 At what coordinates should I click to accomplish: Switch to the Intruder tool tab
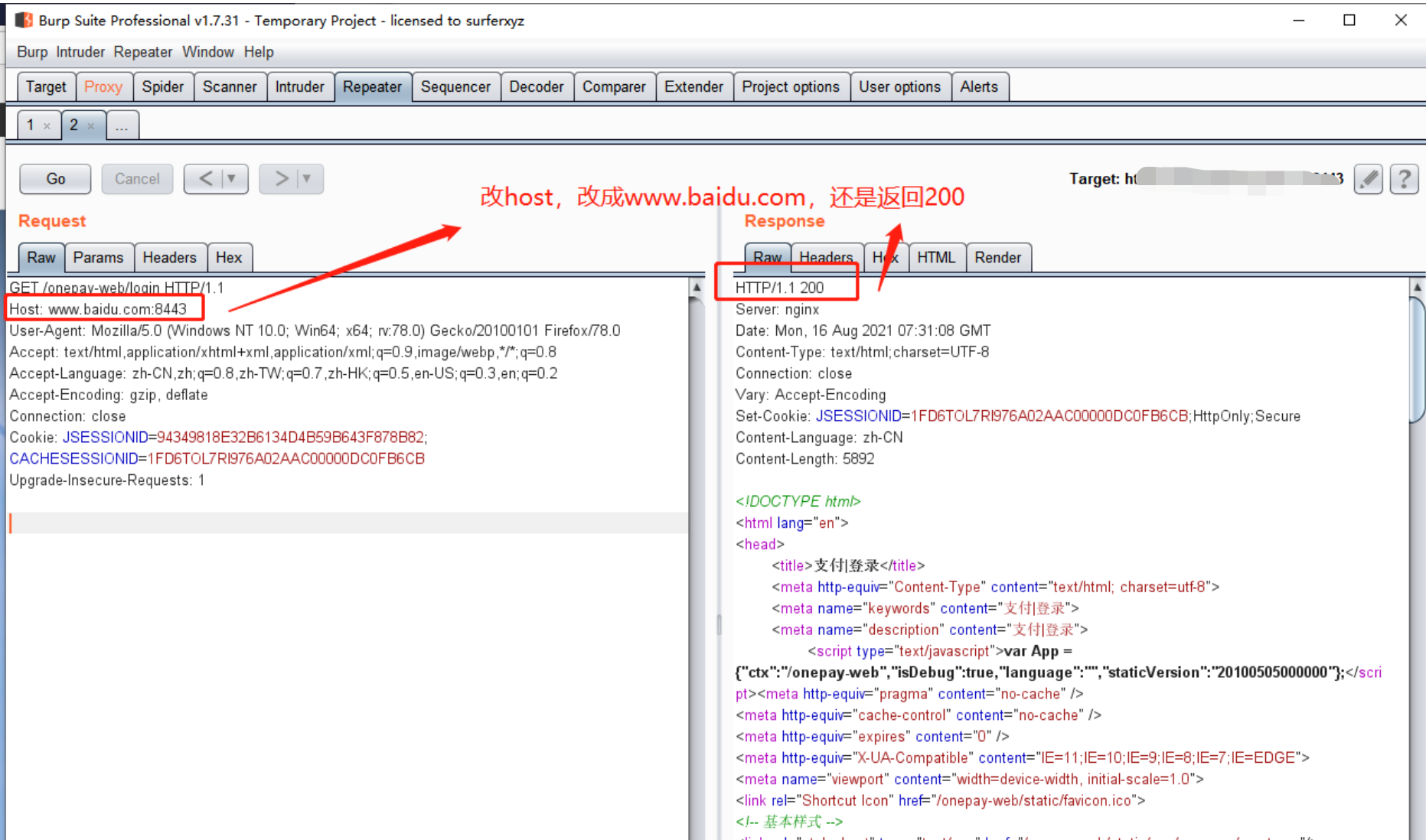pos(300,86)
